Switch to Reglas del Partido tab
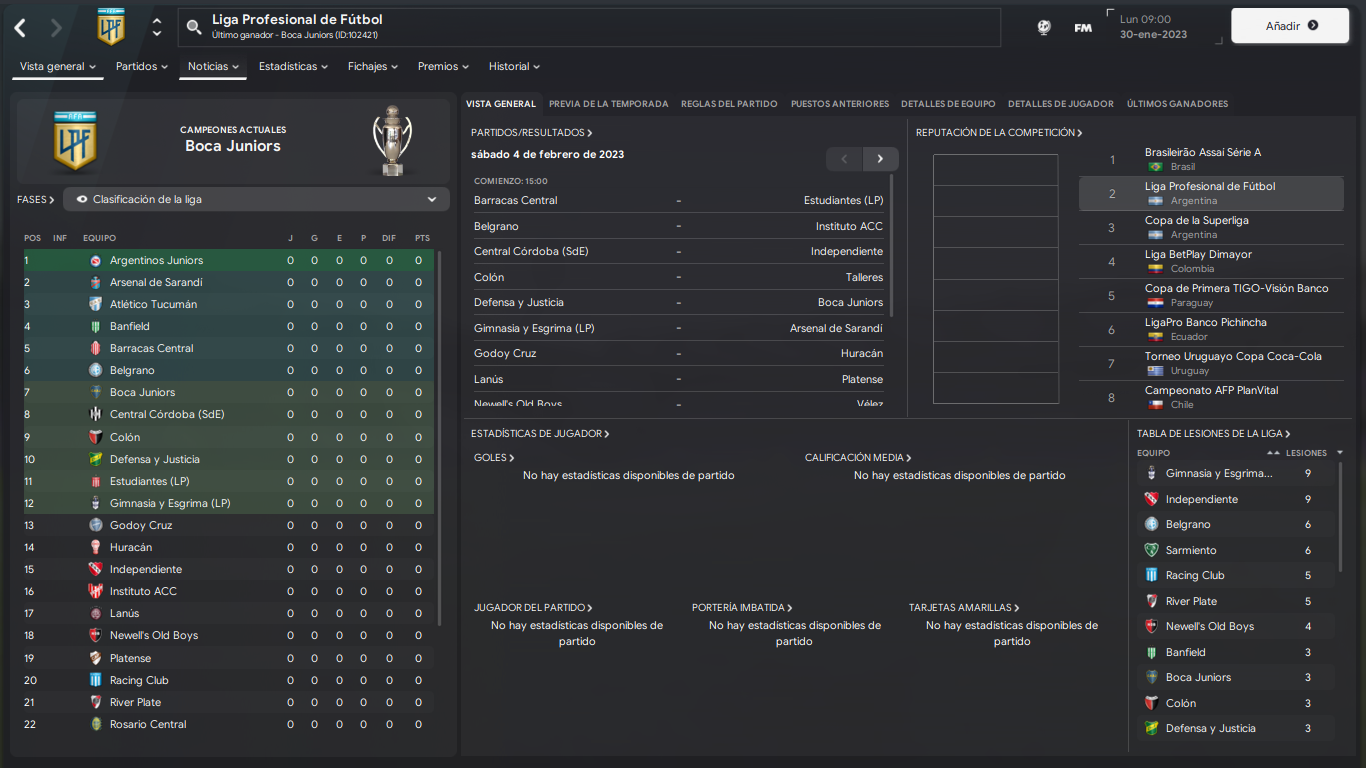Image resolution: width=1366 pixels, height=768 pixels. pos(729,104)
